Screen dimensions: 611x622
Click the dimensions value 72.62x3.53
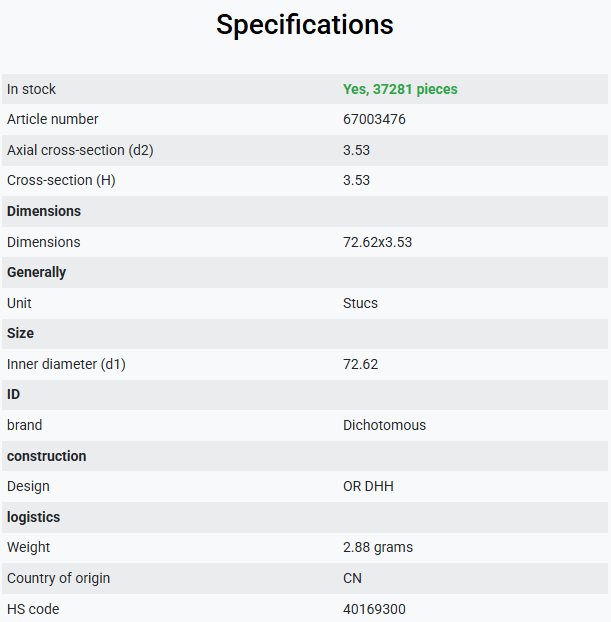[377, 242]
